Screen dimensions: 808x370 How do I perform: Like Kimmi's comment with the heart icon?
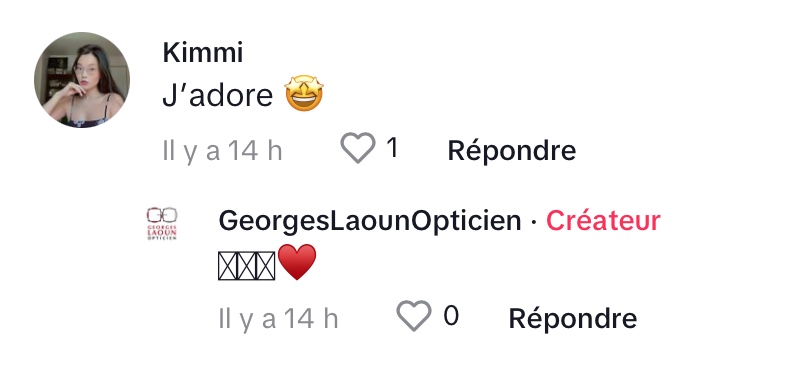(x=358, y=148)
